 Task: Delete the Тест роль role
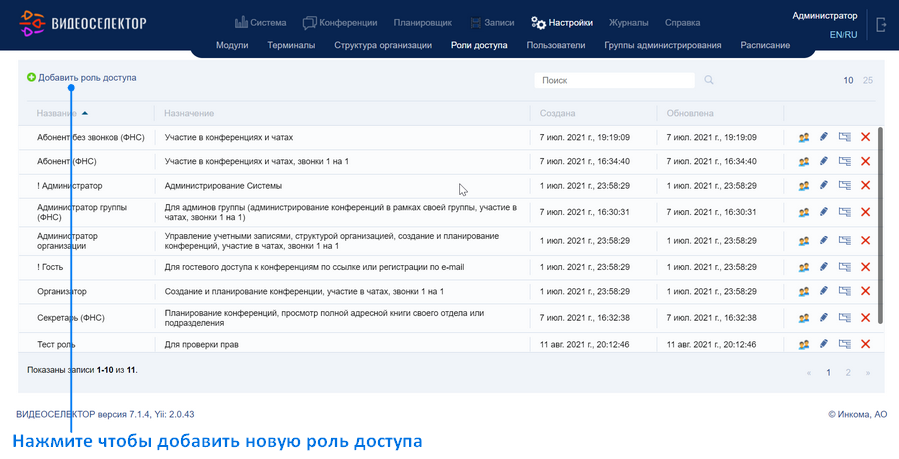point(866,344)
